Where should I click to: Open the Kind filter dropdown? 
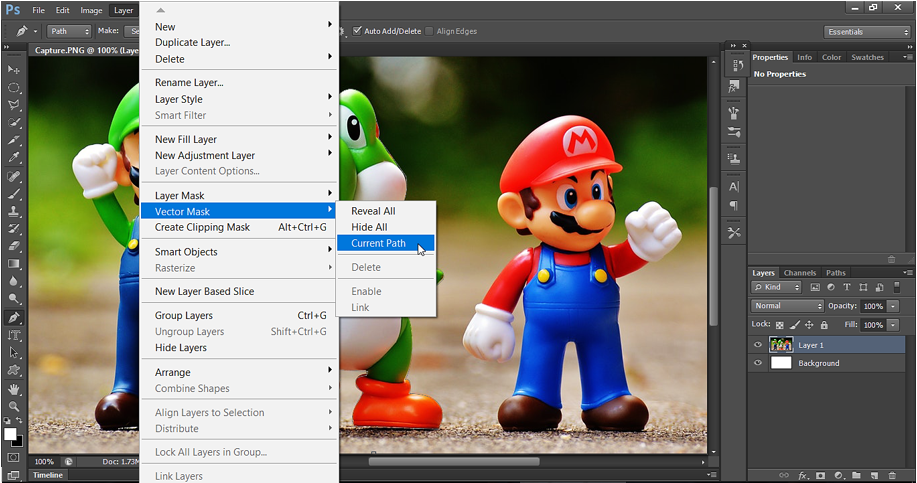[x=777, y=287]
